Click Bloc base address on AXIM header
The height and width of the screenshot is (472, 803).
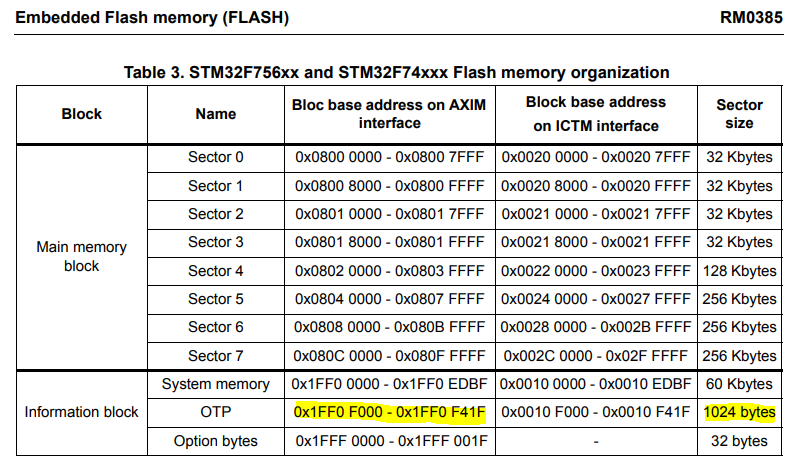pyautogui.click(x=389, y=114)
